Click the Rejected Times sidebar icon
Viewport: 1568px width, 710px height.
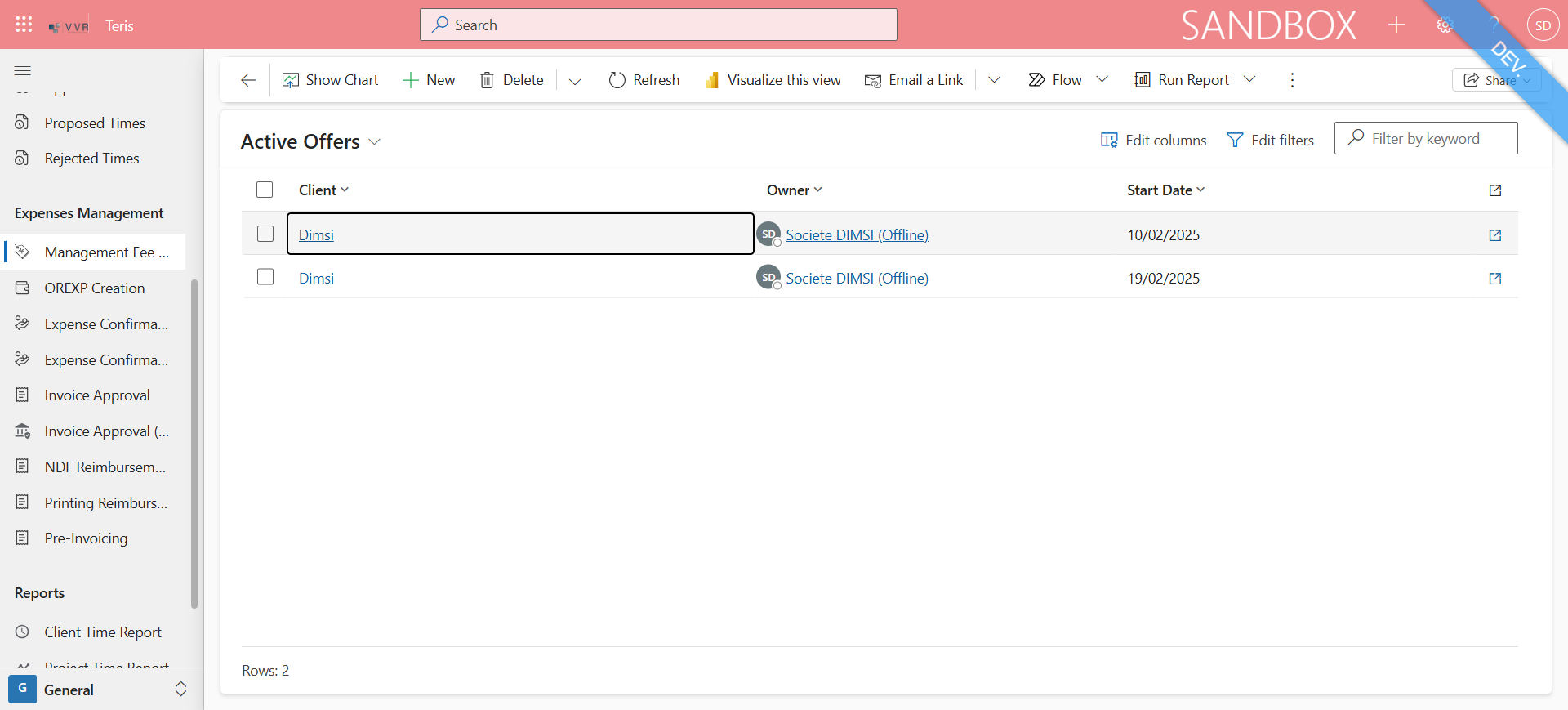point(22,157)
